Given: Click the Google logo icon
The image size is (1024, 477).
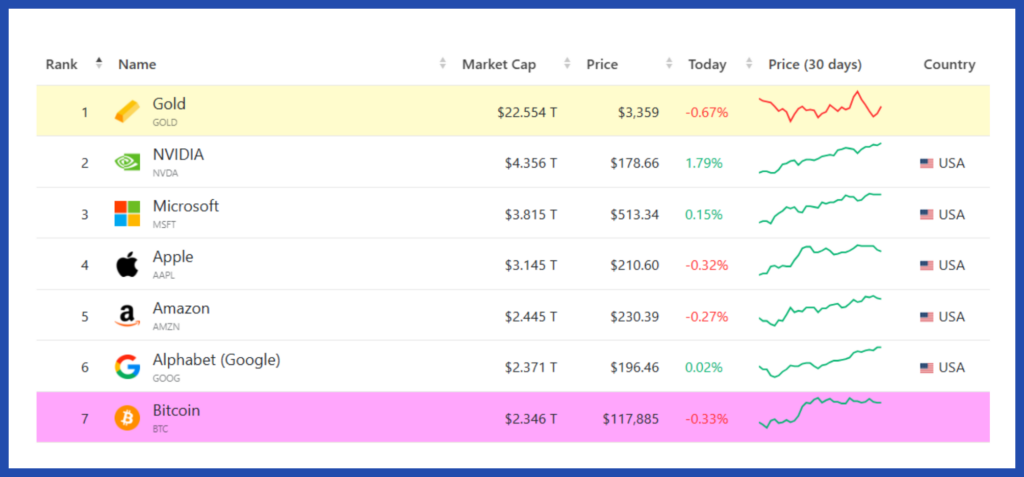Looking at the screenshot, I should click(x=127, y=367).
